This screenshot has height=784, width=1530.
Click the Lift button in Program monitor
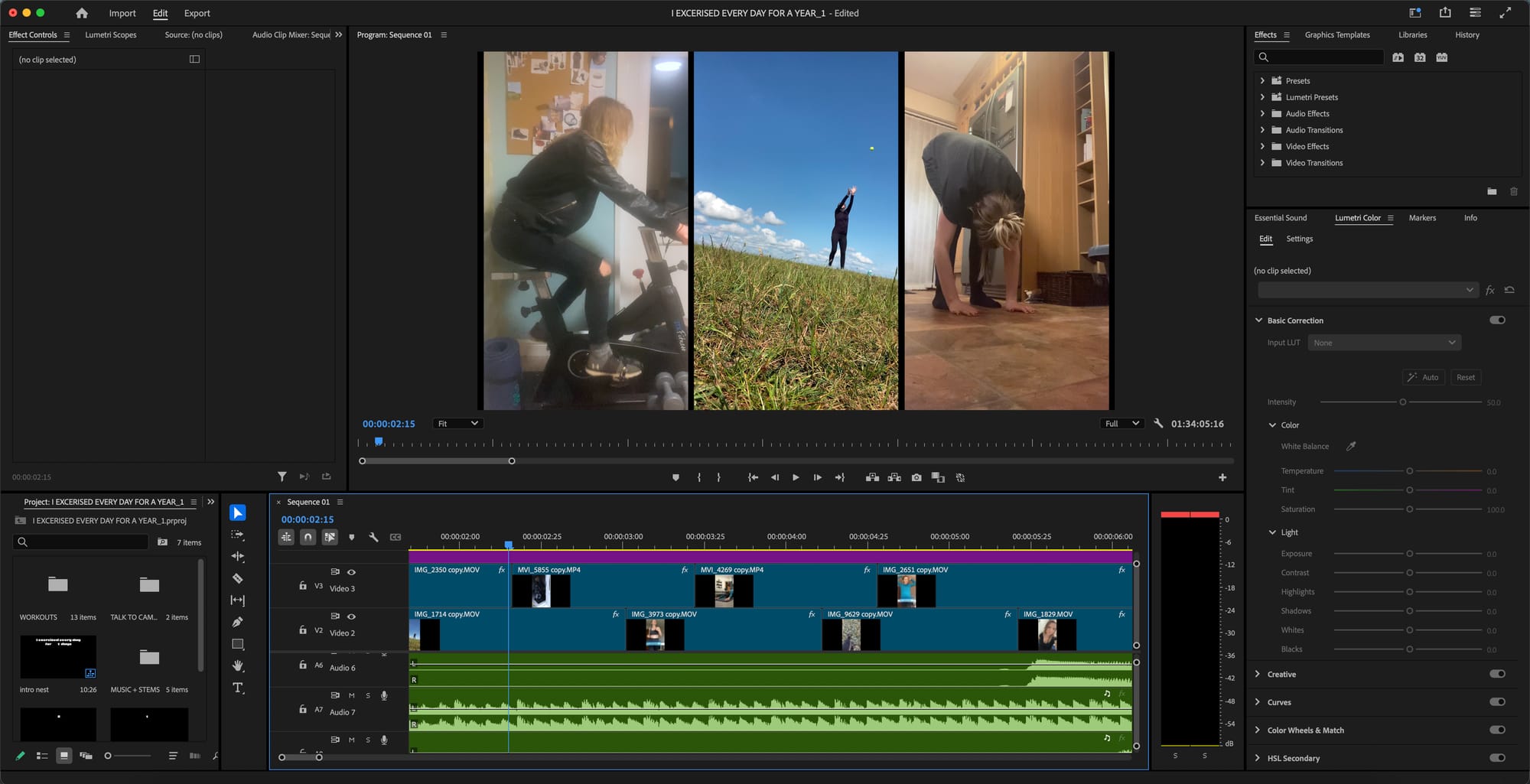tap(872, 477)
